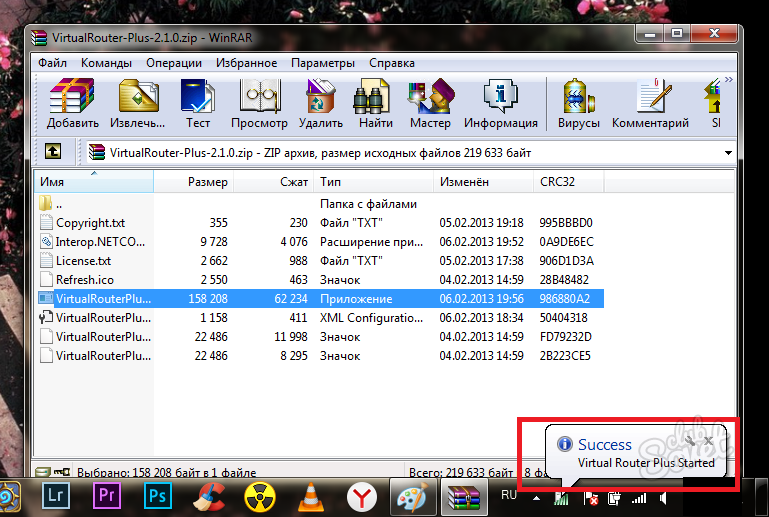
Task: Sort files by Размер column header
Action: tap(208, 183)
